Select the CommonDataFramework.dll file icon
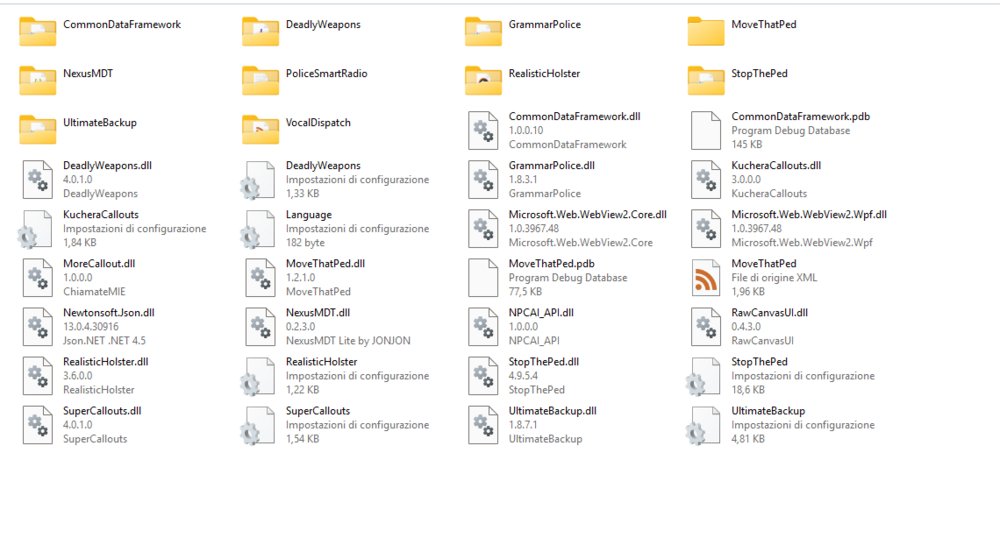The width and height of the screenshot is (1000, 545). coord(483,130)
